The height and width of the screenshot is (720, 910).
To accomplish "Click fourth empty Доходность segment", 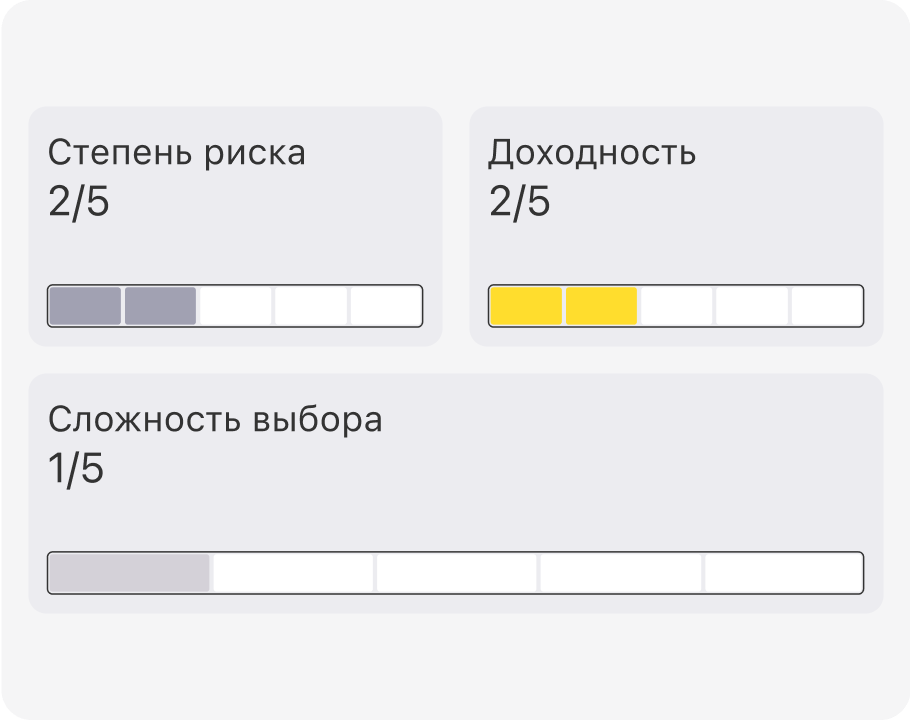I will [x=752, y=306].
